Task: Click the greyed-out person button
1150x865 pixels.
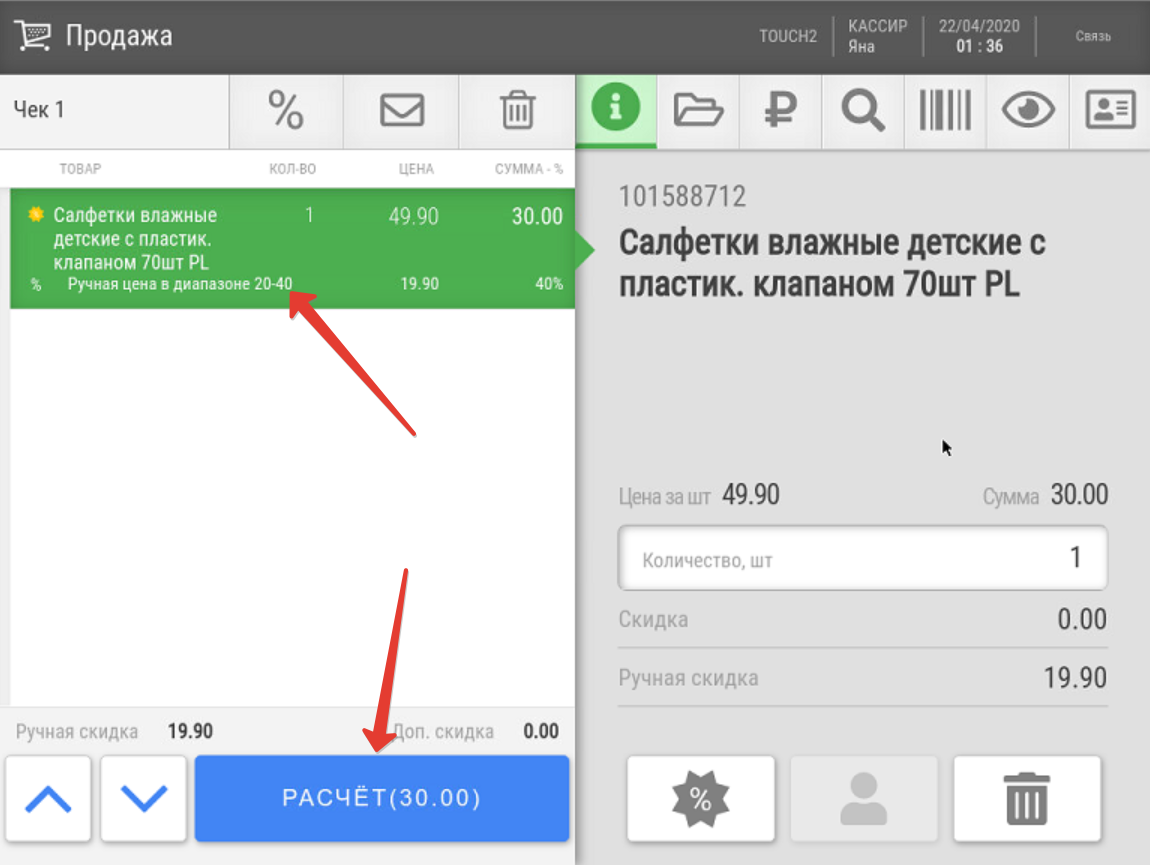Action: (x=863, y=798)
